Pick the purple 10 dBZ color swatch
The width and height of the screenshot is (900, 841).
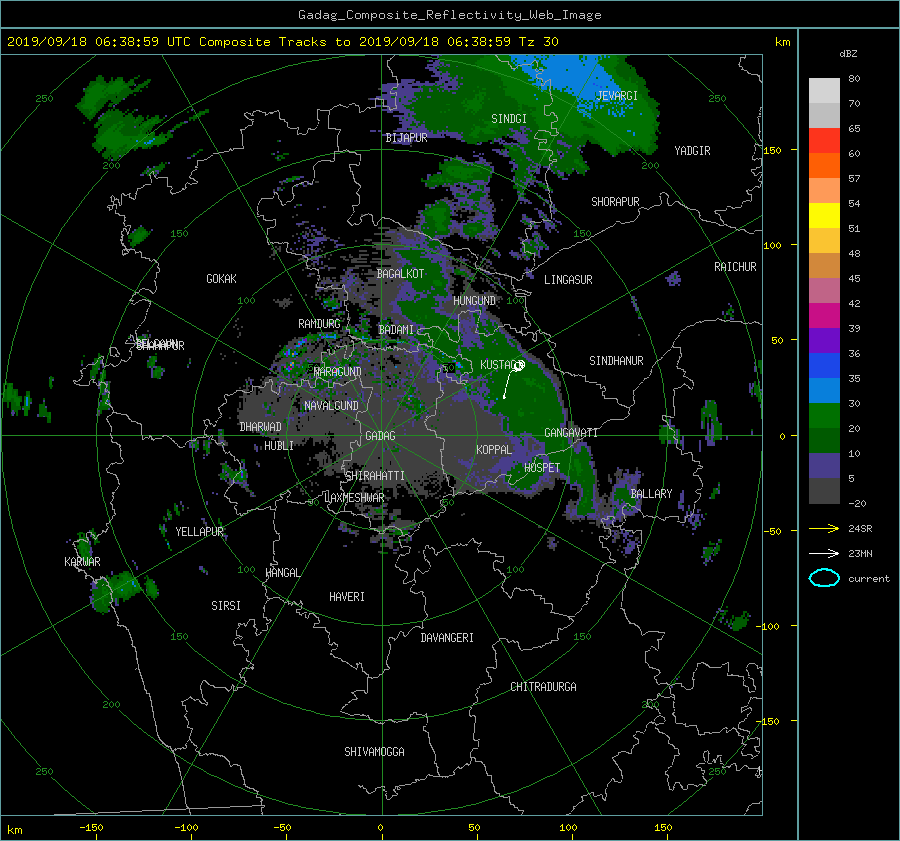point(824,466)
